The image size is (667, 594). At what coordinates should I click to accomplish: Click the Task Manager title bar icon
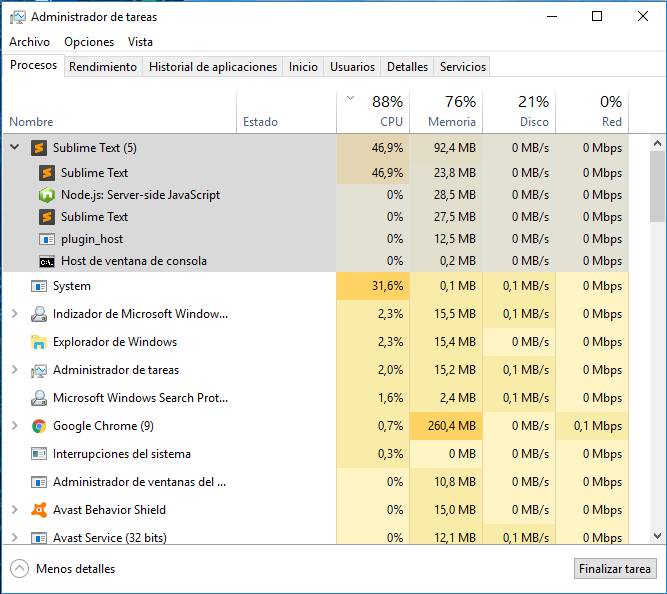[x=17, y=17]
